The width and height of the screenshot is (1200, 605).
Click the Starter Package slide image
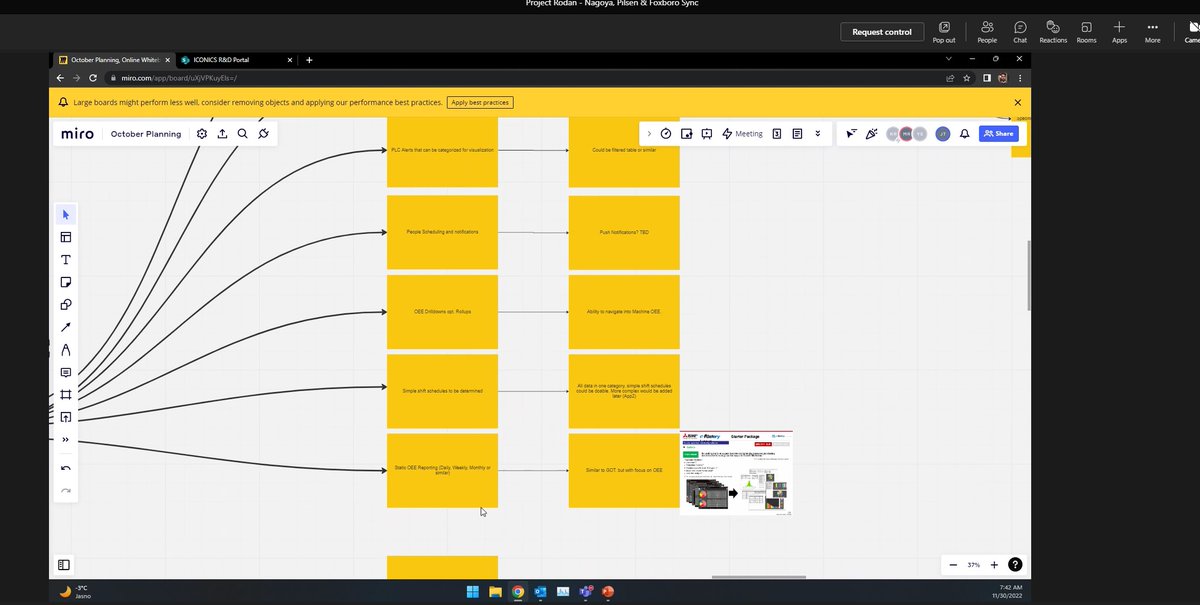pyautogui.click(x=736, y=473)
